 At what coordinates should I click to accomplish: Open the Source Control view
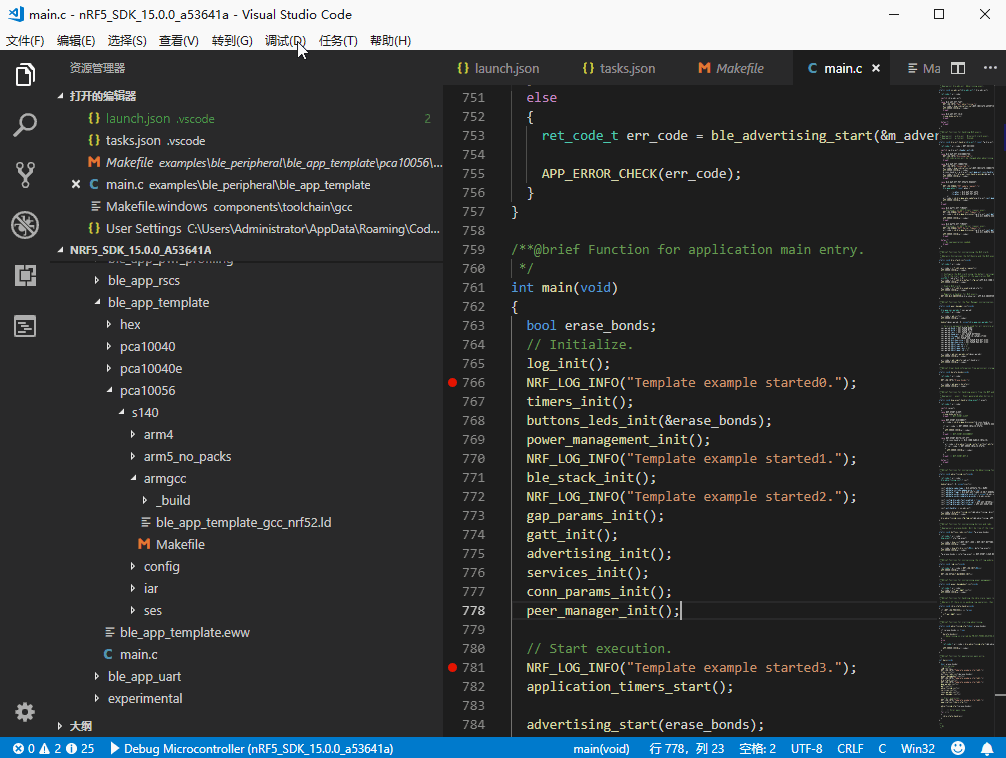(x=25, y=175)
